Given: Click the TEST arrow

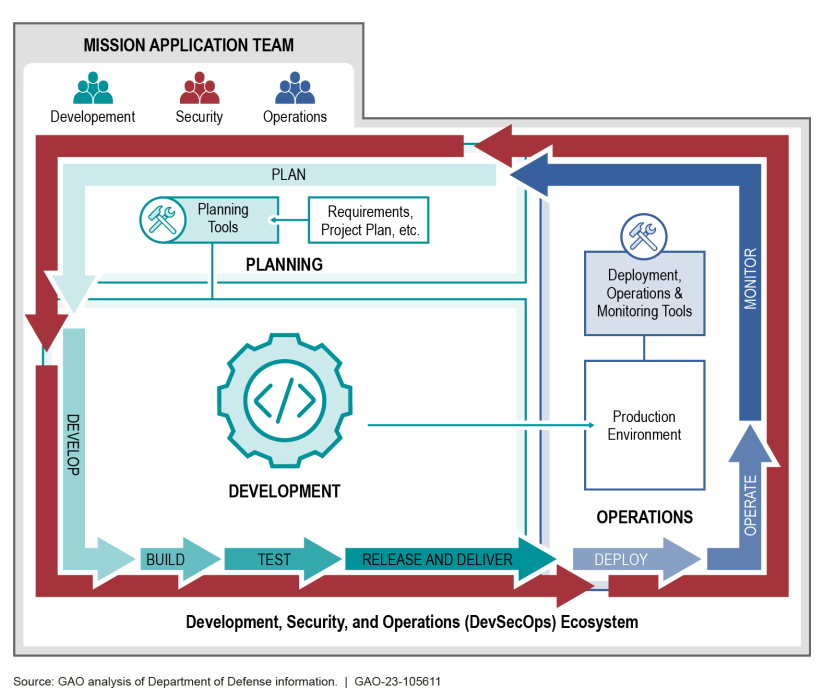Looking at the screenshot, I should [282, 559].
